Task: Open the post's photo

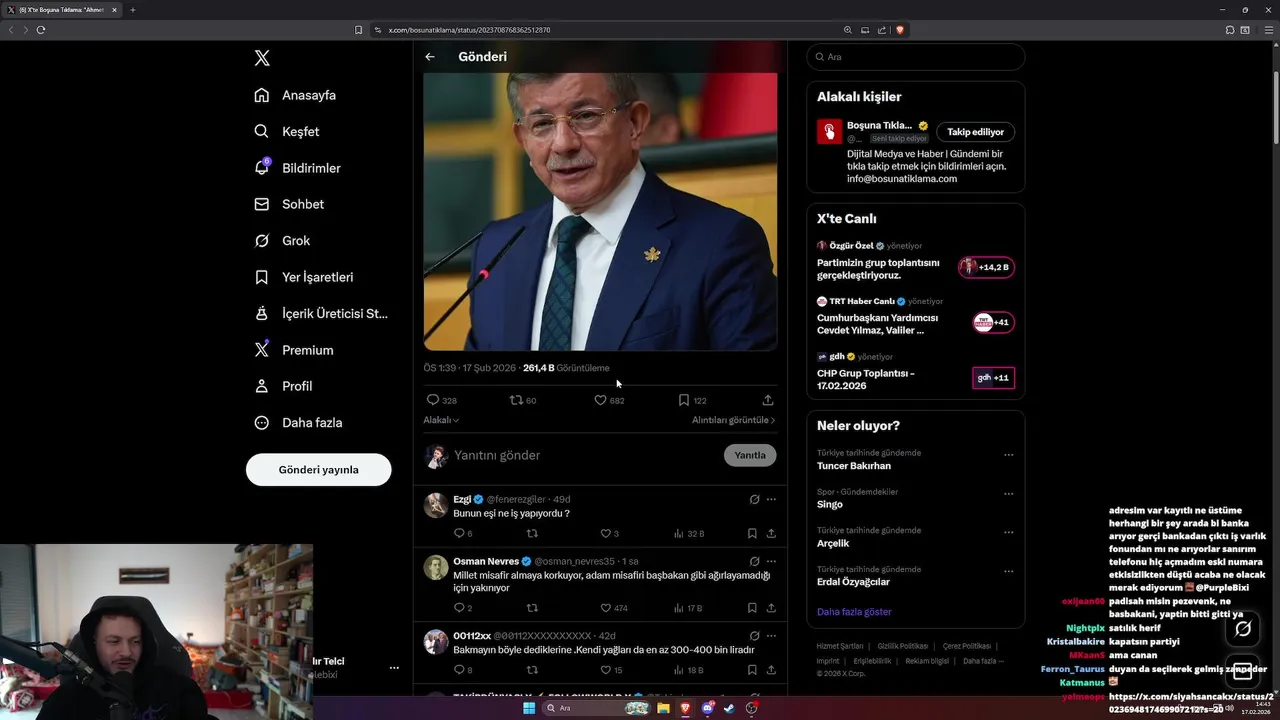Action: point(600,211)
